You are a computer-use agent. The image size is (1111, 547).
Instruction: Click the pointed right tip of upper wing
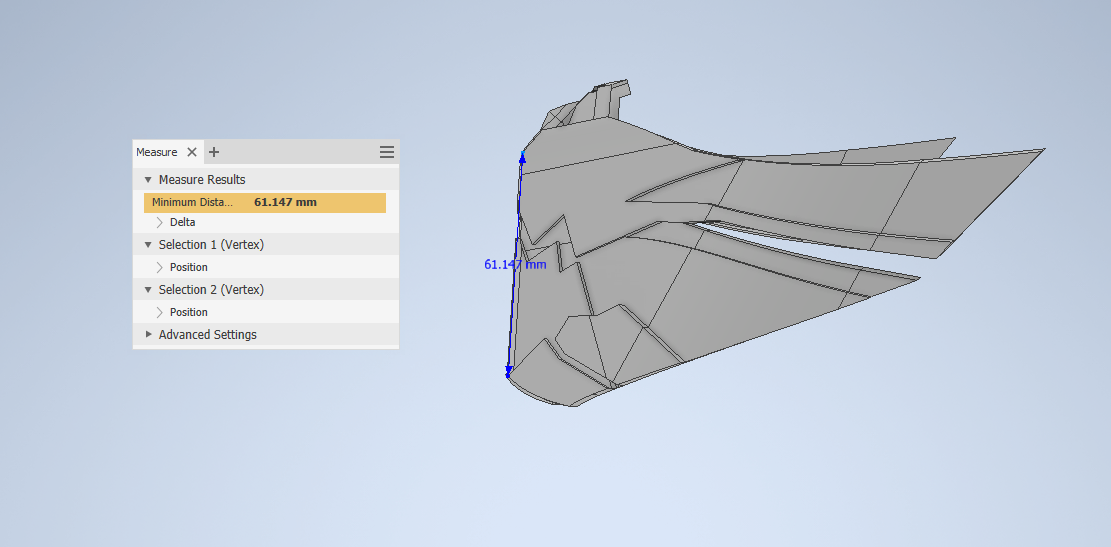[1040, 150]
